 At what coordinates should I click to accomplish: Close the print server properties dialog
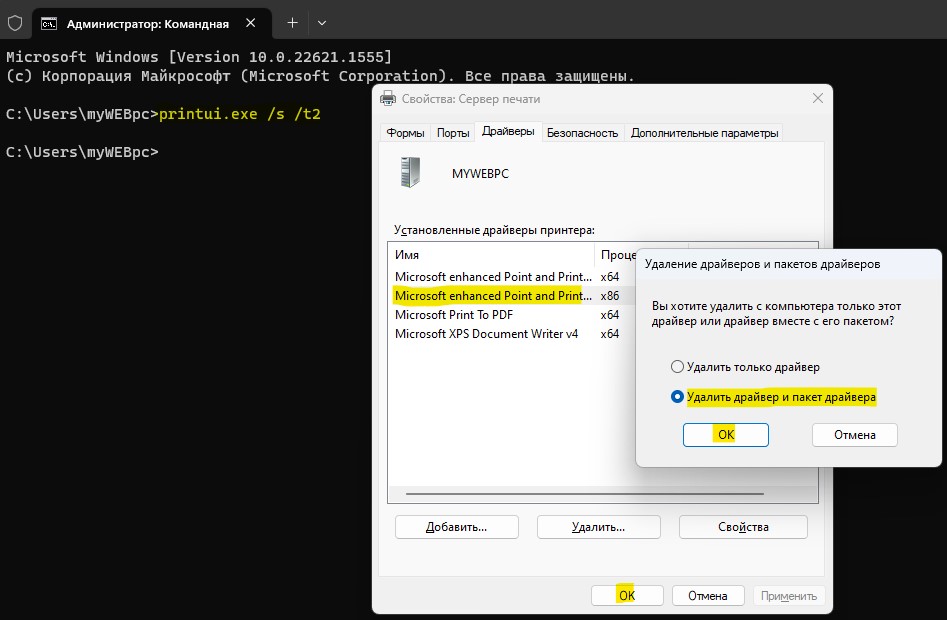(818, 98)
